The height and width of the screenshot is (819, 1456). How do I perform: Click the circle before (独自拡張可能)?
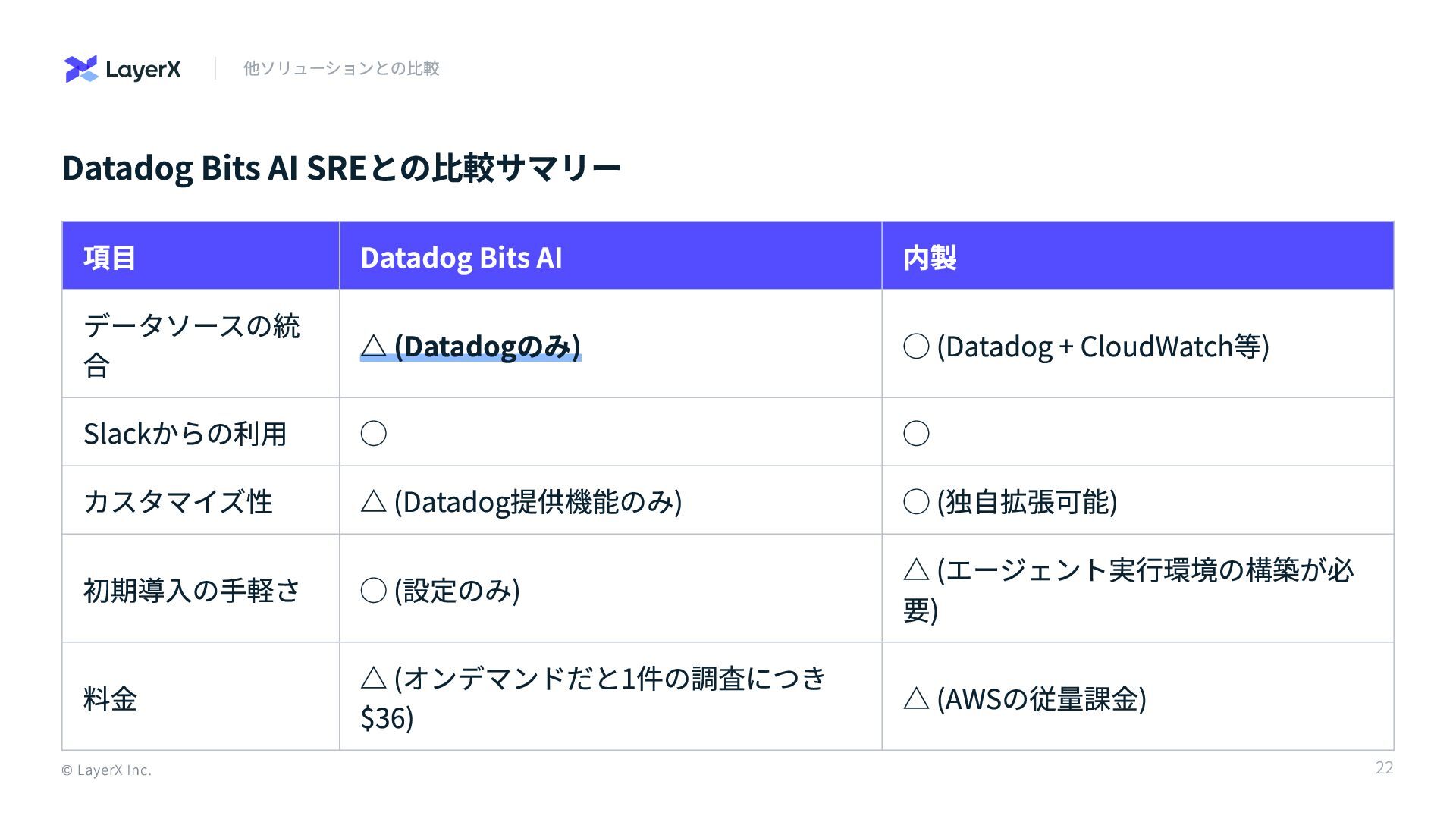(x=916, y=501)
